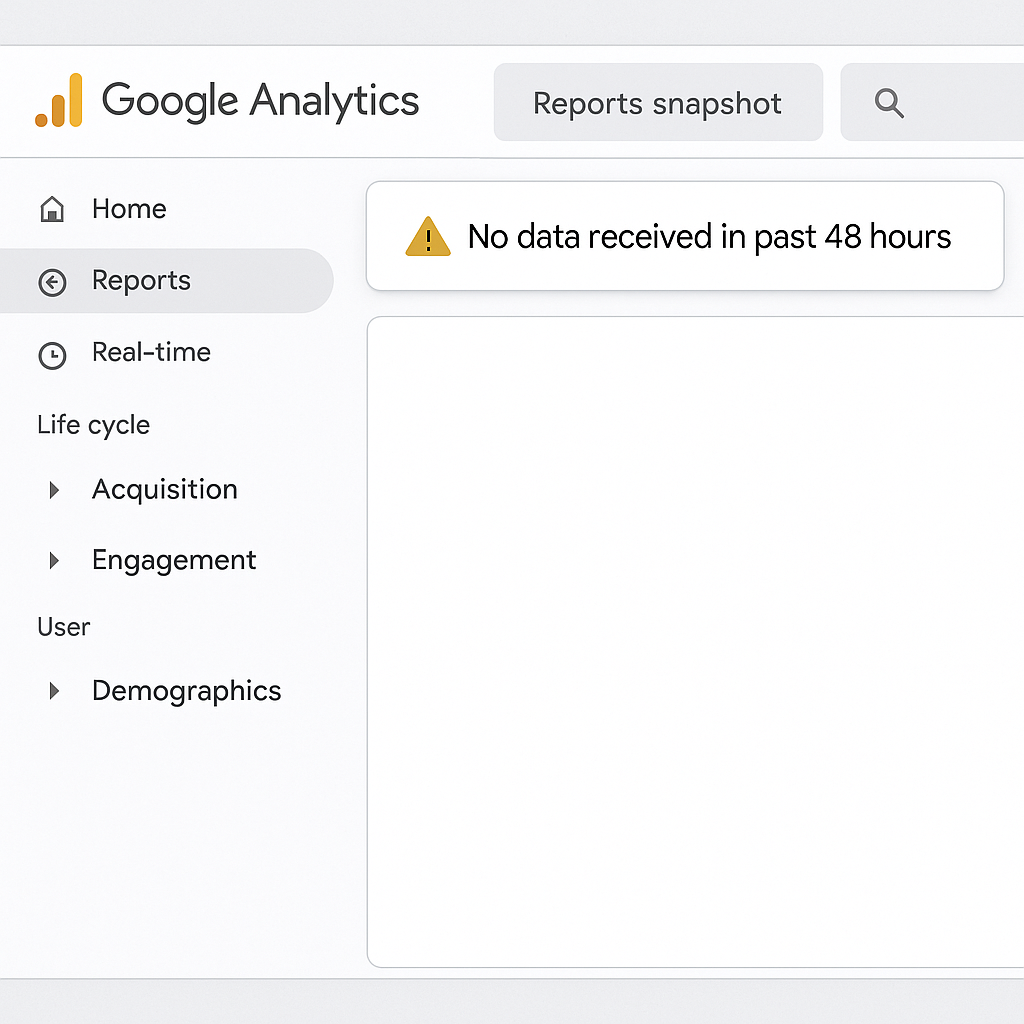
Task: Click into the search field
Action: pos(932,103)
